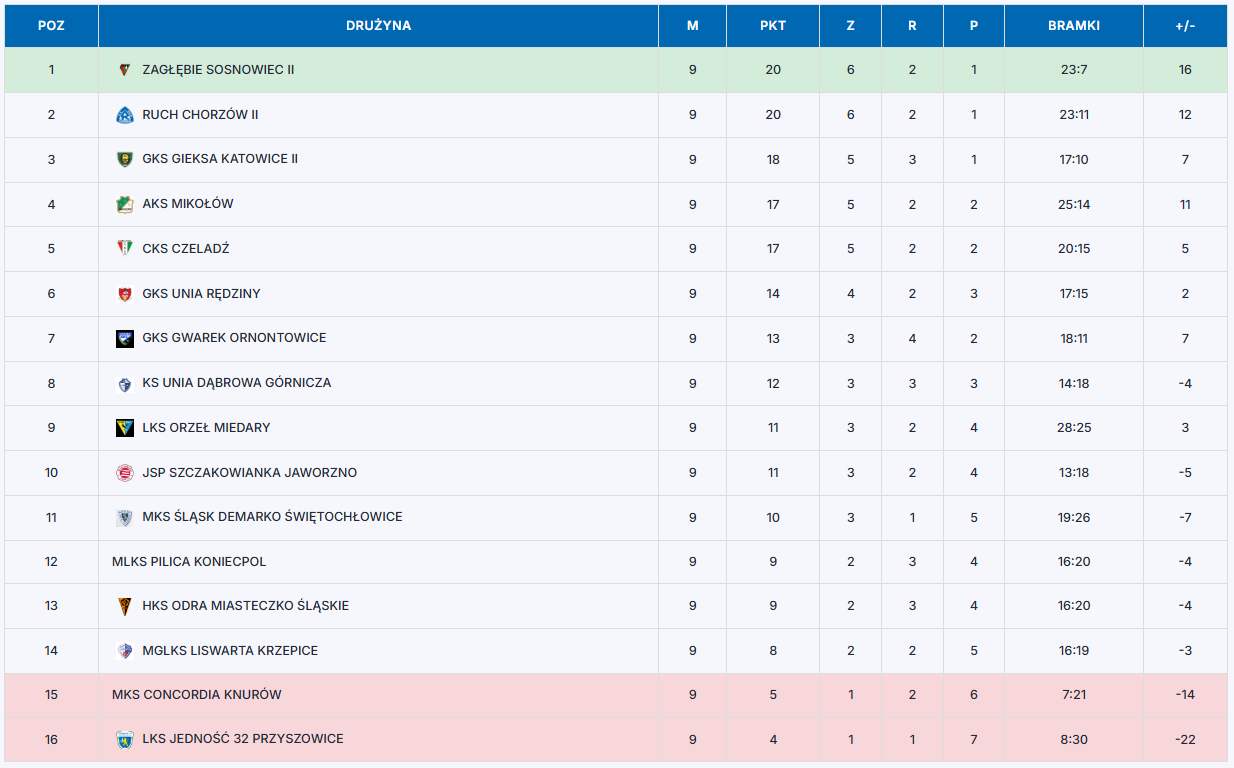Select the KS Unia Dąbrowa Górnicza name
This screenshot has width=1234, height=768.
[x=236, y=383]
